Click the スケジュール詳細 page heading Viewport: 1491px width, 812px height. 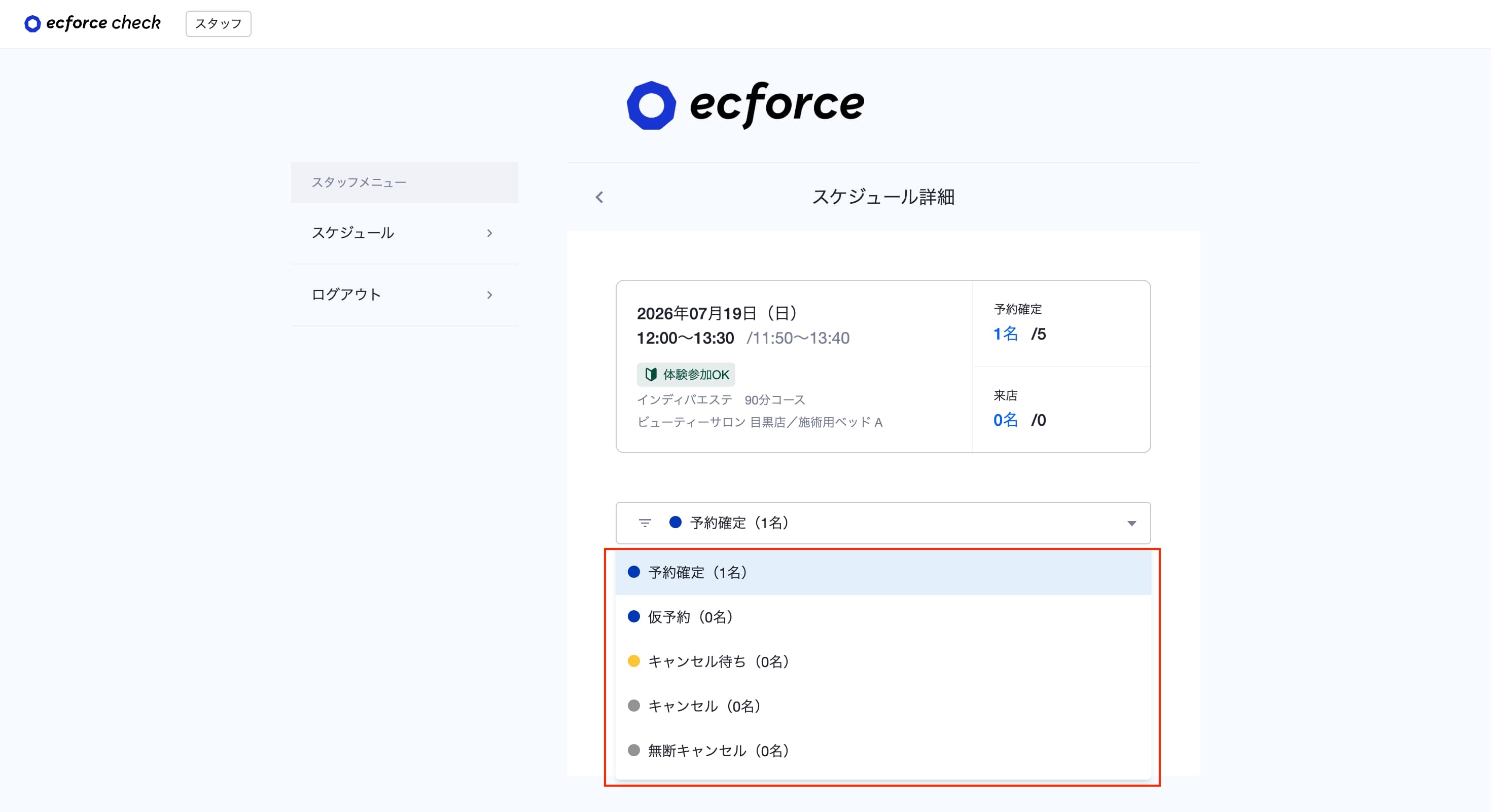[x=883, y=197]
